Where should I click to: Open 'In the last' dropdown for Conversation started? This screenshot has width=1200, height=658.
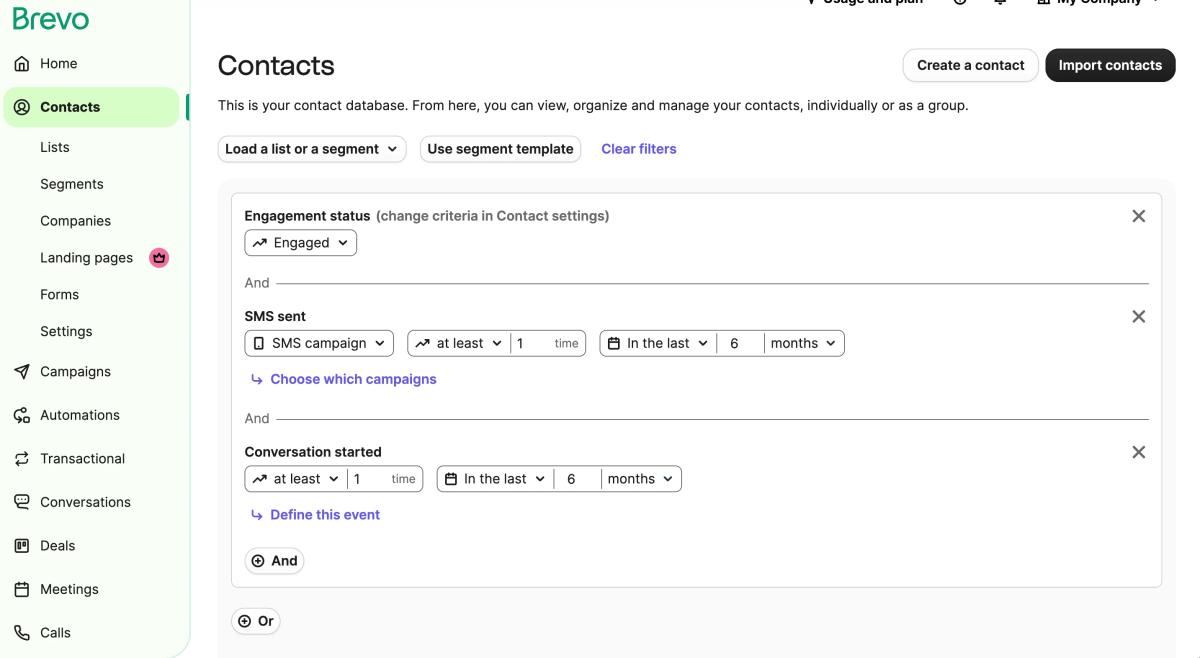click(x=495, y=479)
